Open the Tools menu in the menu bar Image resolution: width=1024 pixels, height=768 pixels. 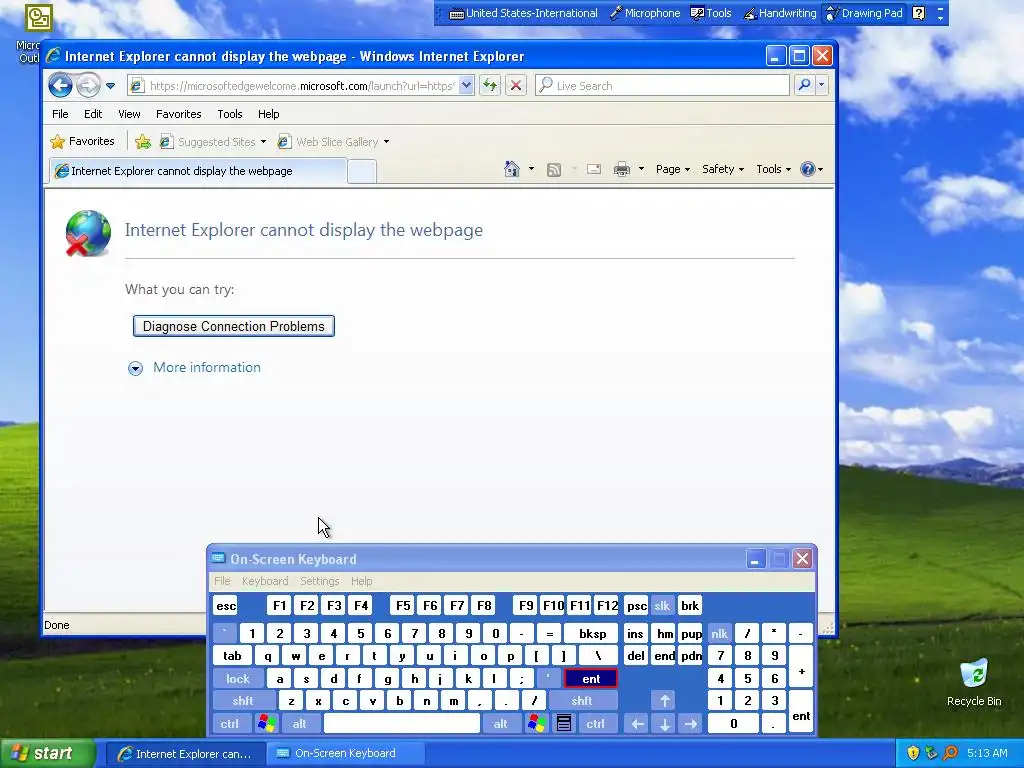(x=230, y=114)
